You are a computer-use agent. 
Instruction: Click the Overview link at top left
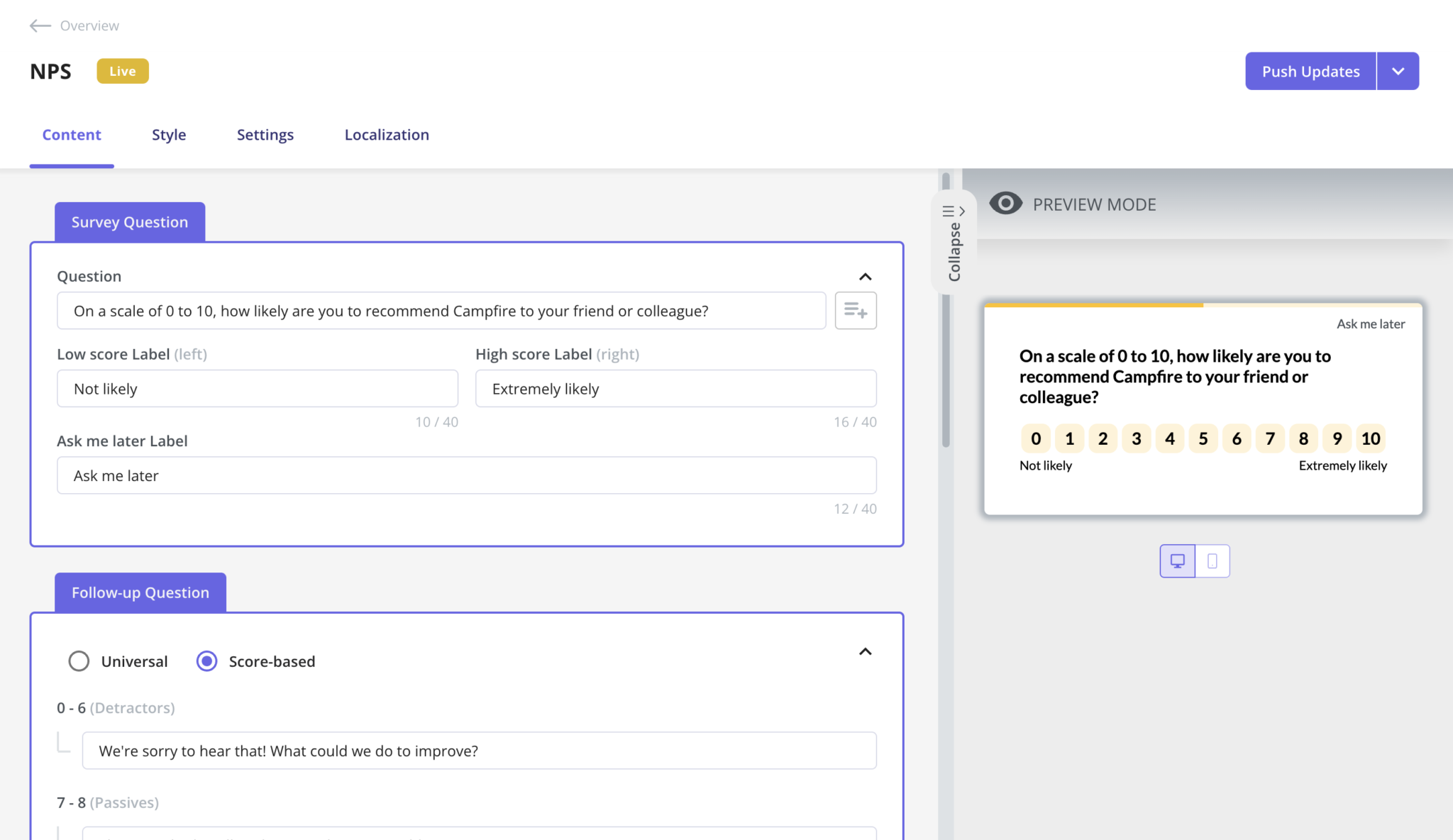click(89, 26)
